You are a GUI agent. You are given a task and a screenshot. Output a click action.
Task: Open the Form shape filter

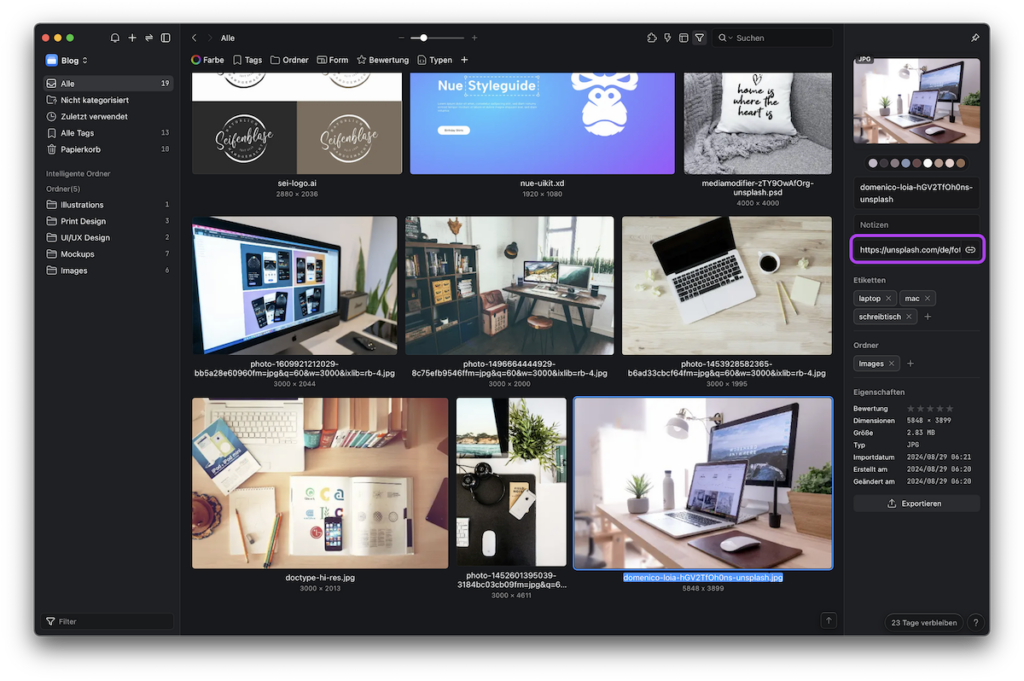[332, 60]
